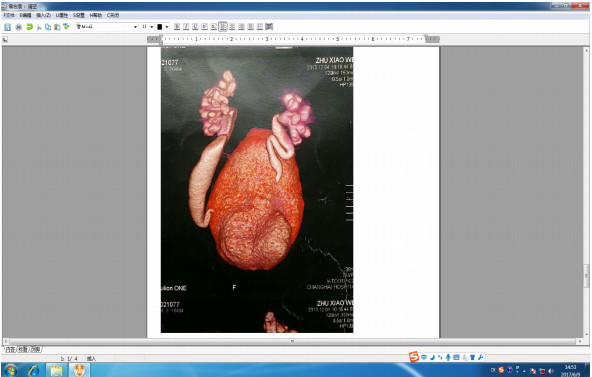Click the Copy icon in the toolbar

[x=48, y=27]
